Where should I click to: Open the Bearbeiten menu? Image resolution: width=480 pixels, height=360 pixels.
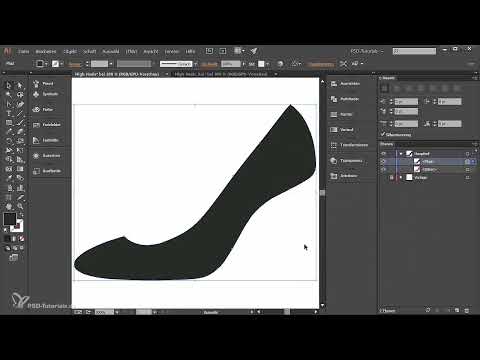coord(46,52)
